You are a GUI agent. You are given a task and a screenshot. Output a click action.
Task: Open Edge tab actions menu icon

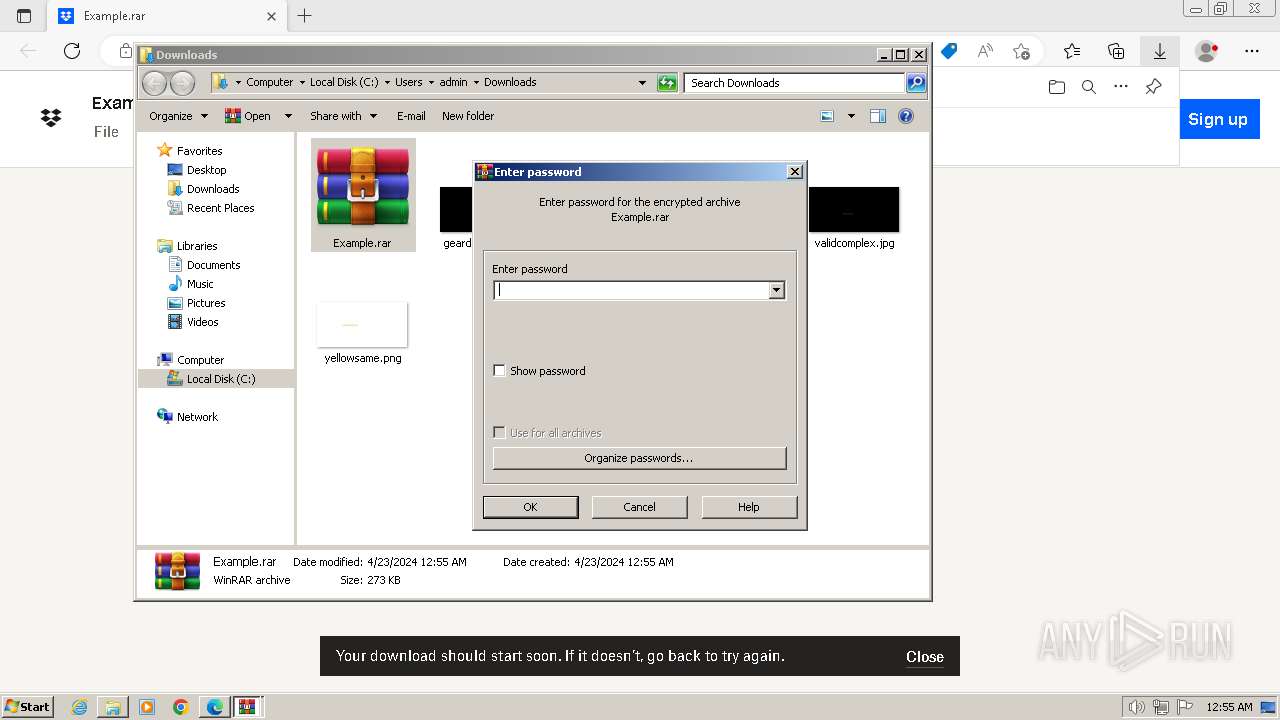coord(24,16)
